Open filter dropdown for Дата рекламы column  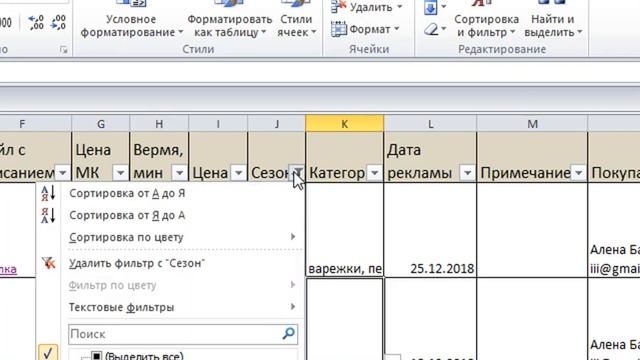[468, 173]
